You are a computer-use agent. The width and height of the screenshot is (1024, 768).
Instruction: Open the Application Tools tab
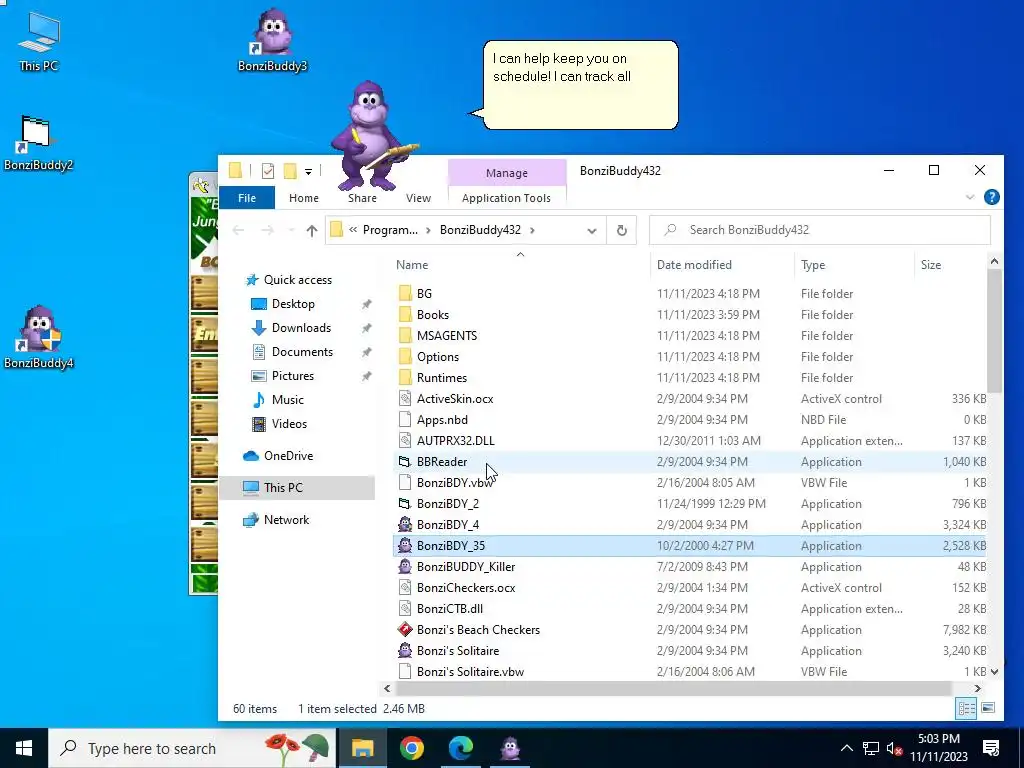coord(506,198)
